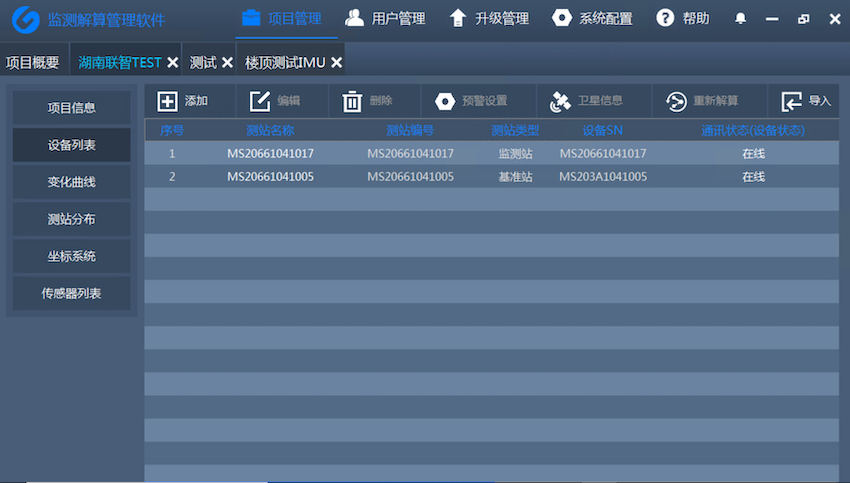
Task: Click the 导入 import arrow icon
Action: (x=791, y=101)
